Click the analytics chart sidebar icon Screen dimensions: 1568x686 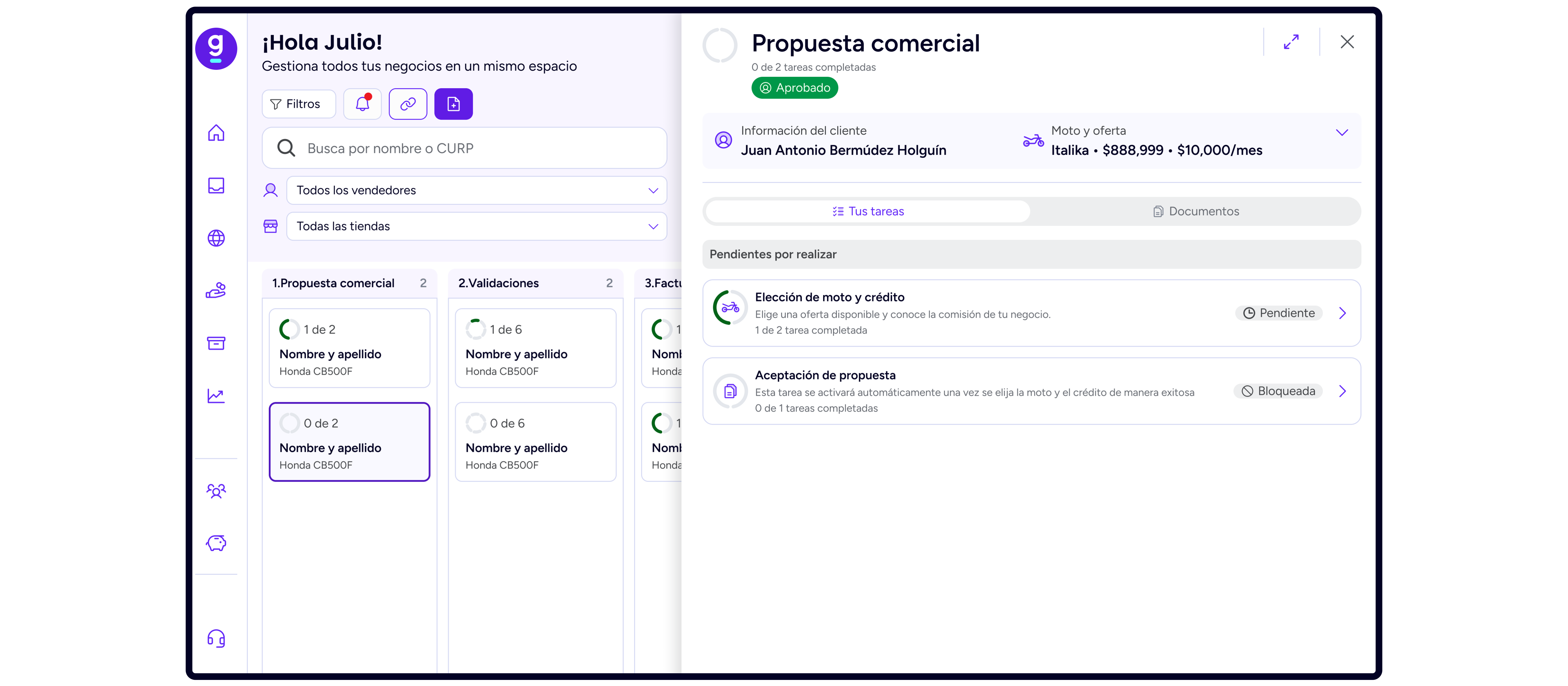pyautogui.click(x=216, y=396)
